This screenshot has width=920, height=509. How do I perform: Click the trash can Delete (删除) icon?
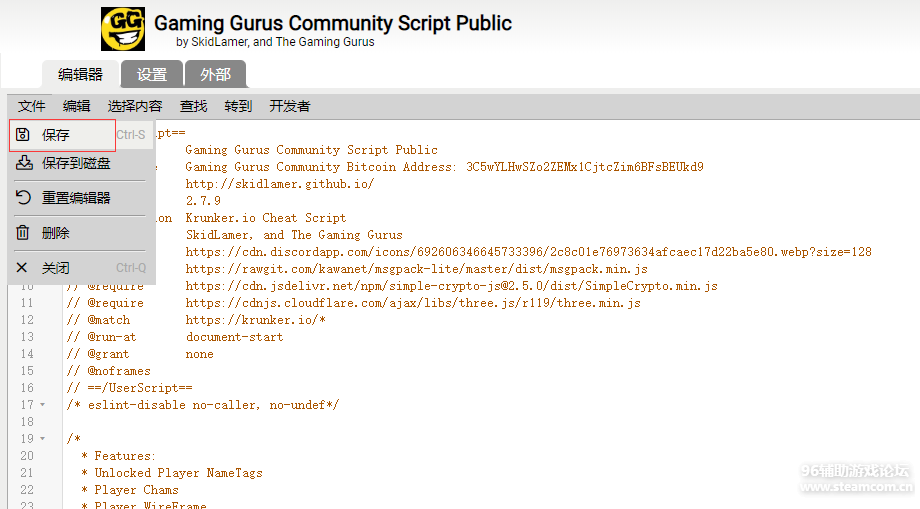[x=23, y=233]
